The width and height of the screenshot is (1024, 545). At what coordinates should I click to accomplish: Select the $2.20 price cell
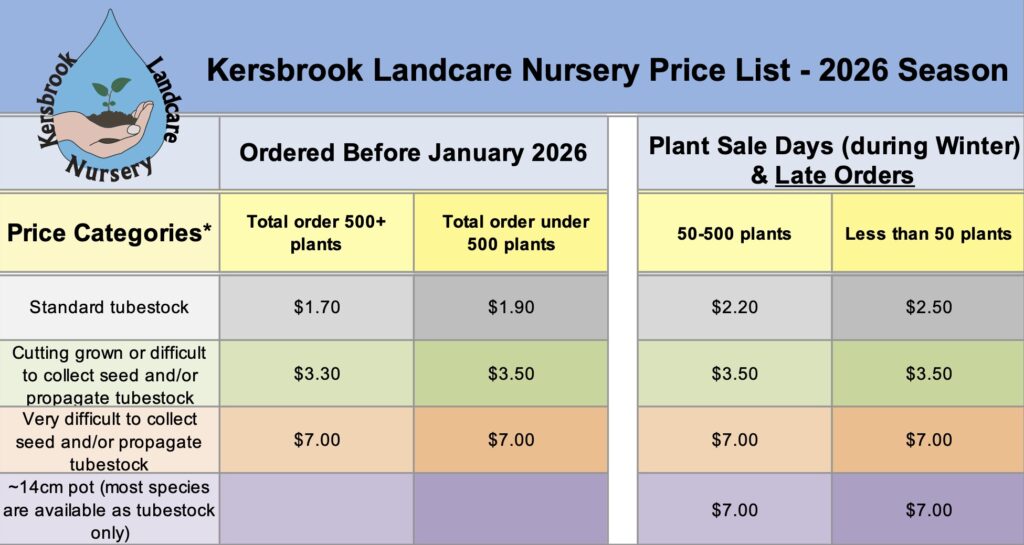[x=734, y=307]
